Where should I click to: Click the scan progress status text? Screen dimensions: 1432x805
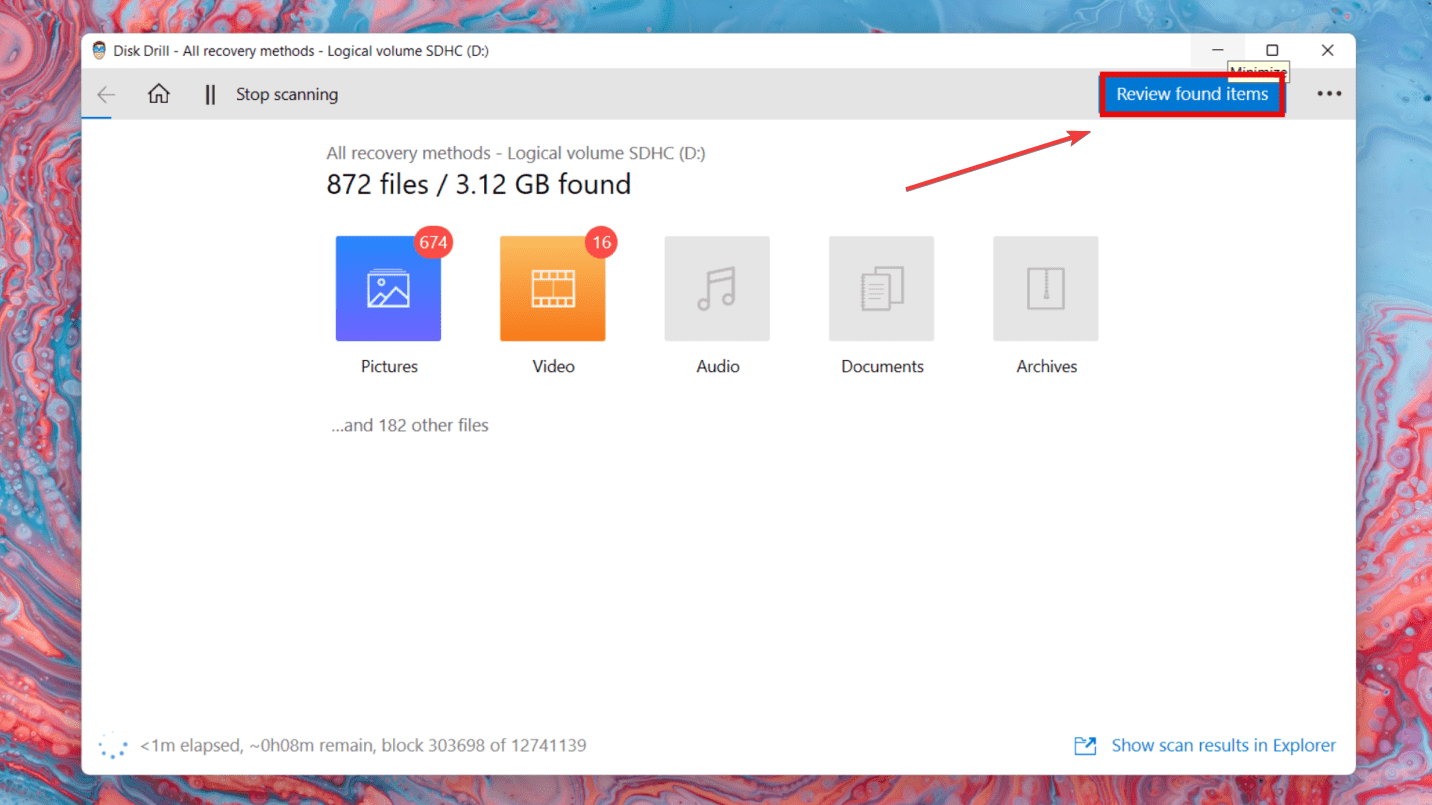tap(363, 745)
